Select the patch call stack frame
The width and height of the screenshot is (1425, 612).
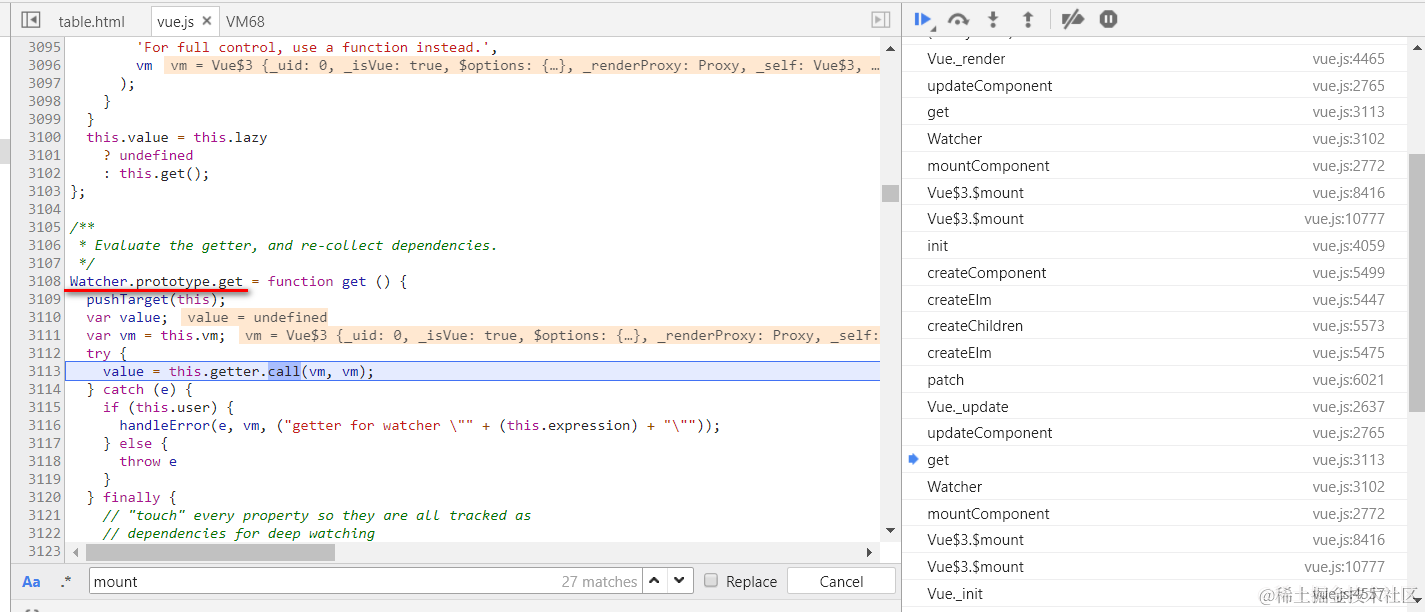1156,380
